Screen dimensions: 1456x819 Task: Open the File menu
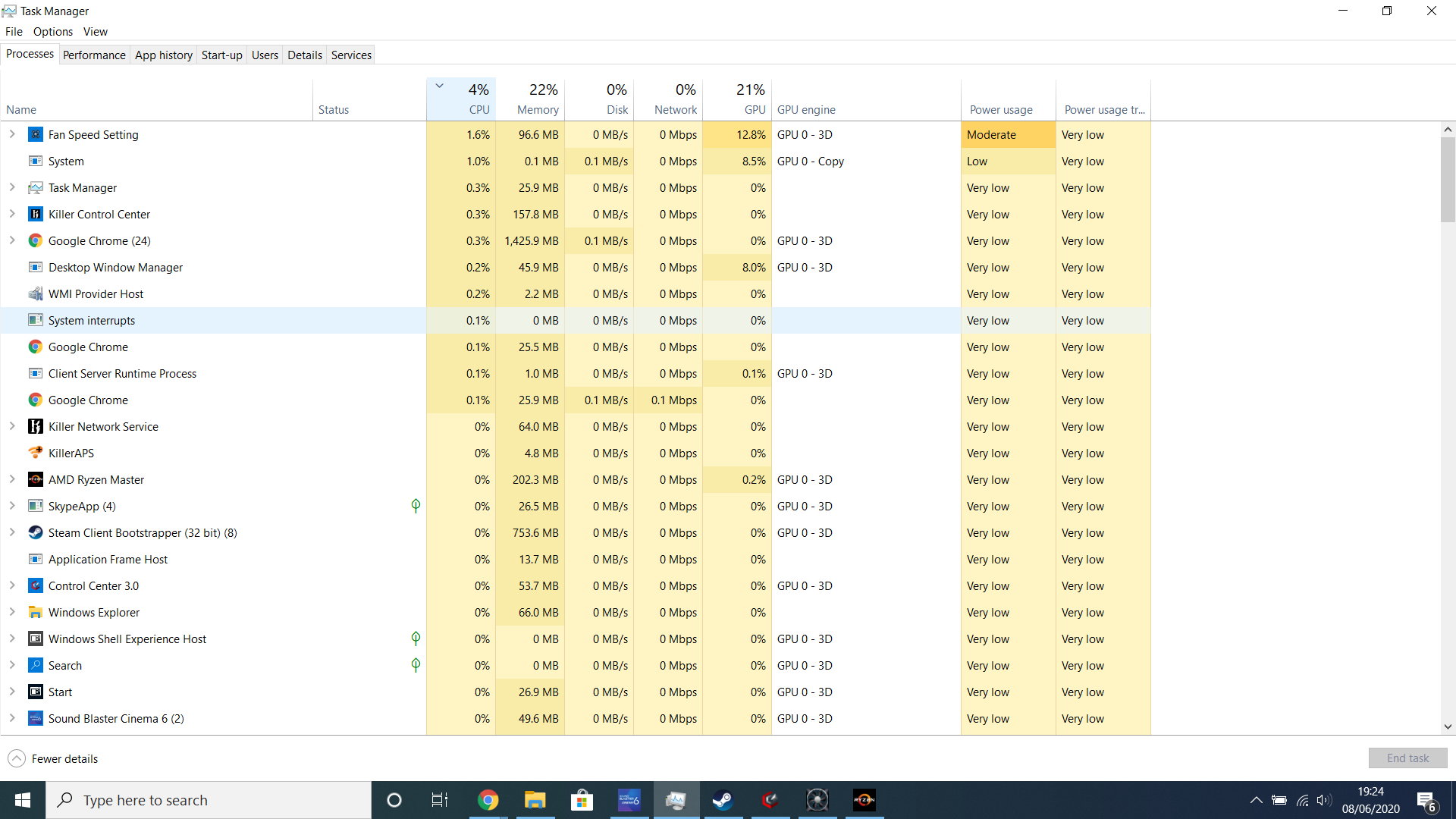(x=14, y=32)
